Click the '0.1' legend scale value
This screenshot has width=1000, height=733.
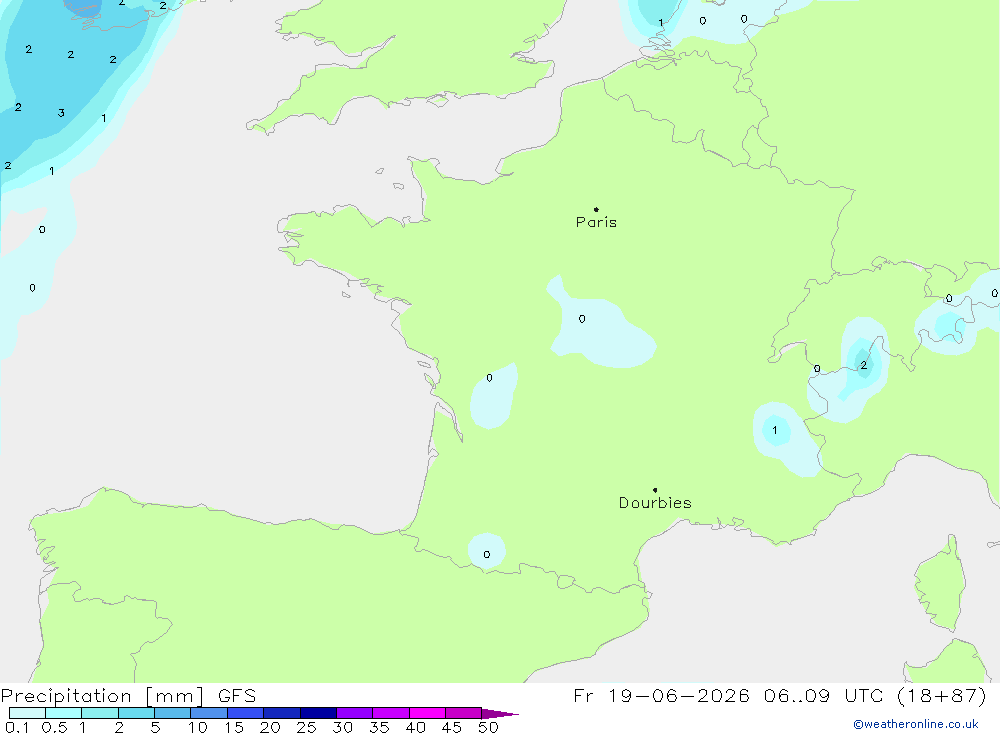(x=17, y=727)
